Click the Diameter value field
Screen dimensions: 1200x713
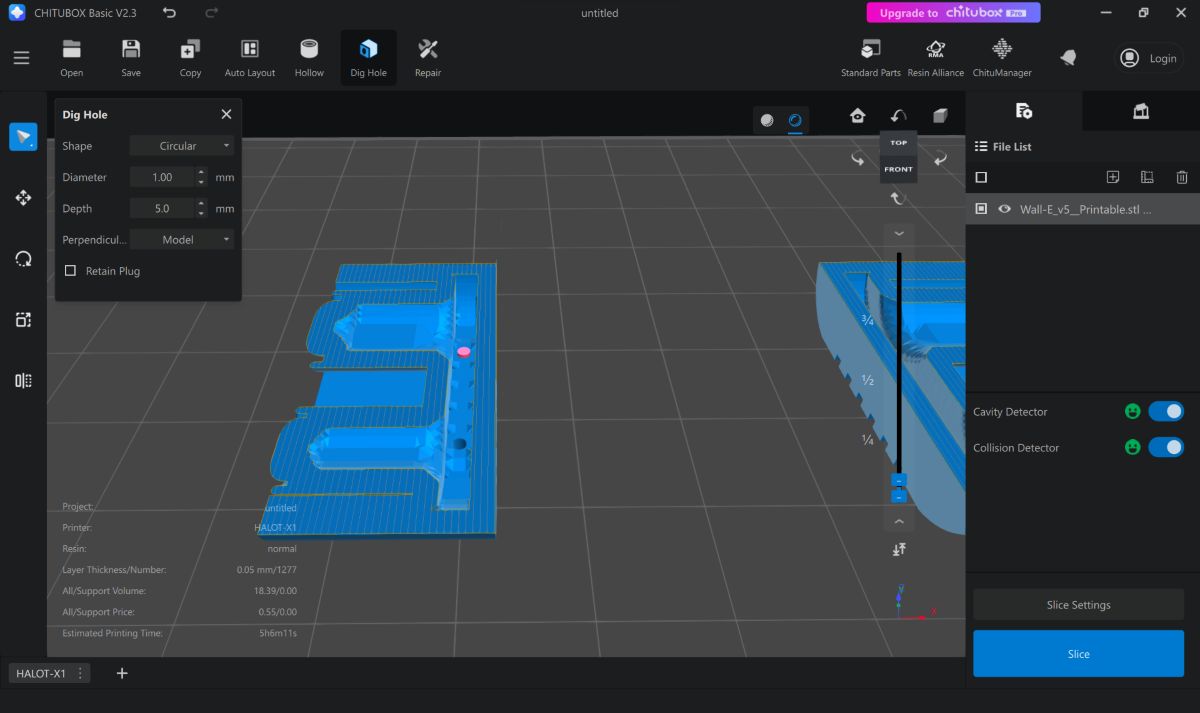163,177
